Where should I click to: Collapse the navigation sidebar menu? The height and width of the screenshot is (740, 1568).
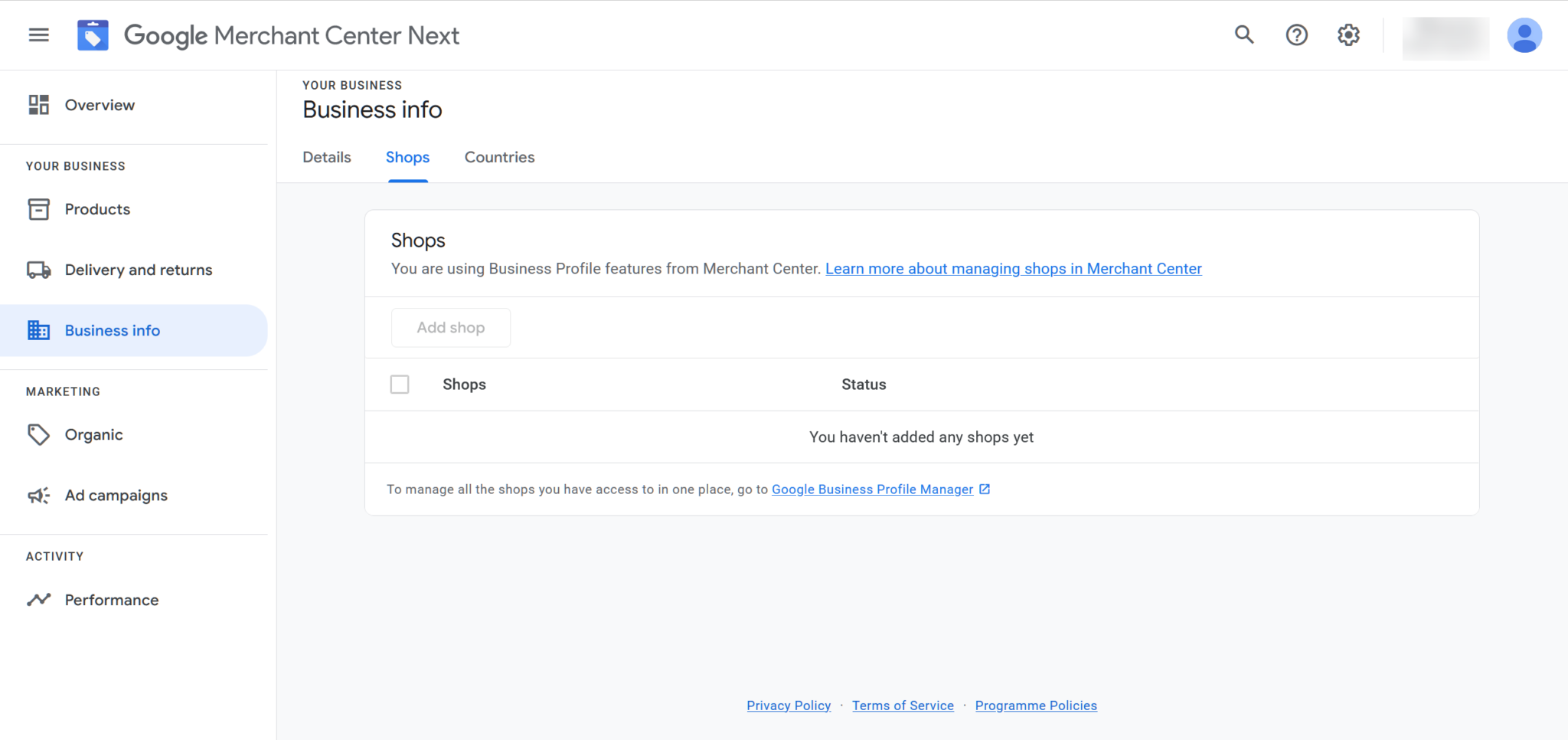pyautogui.click(x=38, y=34)
